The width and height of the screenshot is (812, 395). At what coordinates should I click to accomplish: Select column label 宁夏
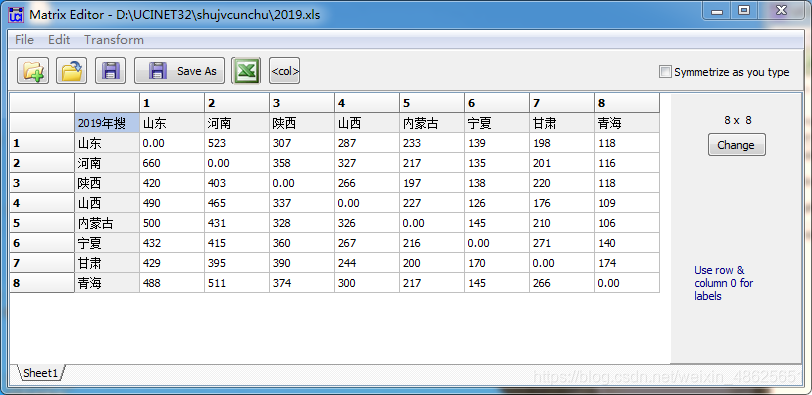click(x=497, y=123)
